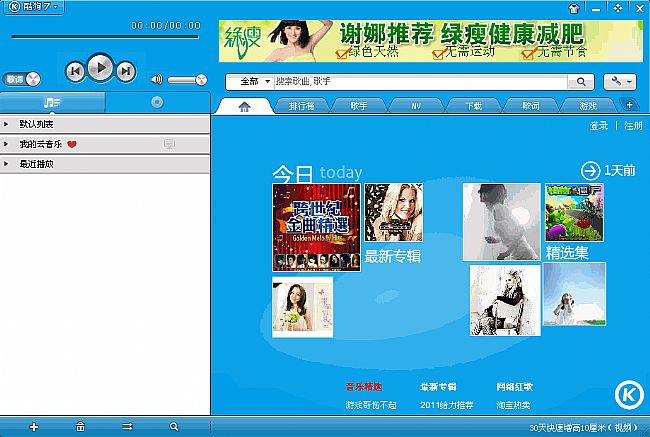The width and height of the screenshot is (650, 437).
Task: Open the 游戏 tab
Action: coord(588,106)
